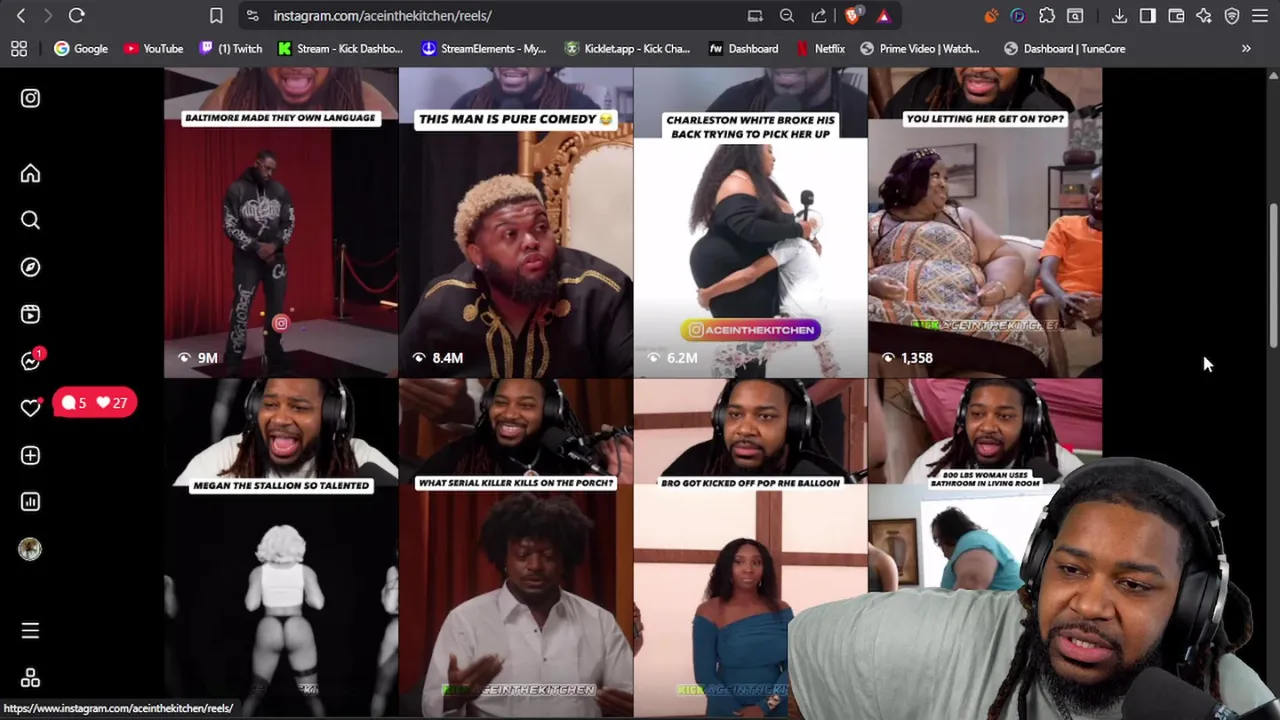Click the 8.4M view count
This screenshot has width=1280, height=720.
pos(438,358)
